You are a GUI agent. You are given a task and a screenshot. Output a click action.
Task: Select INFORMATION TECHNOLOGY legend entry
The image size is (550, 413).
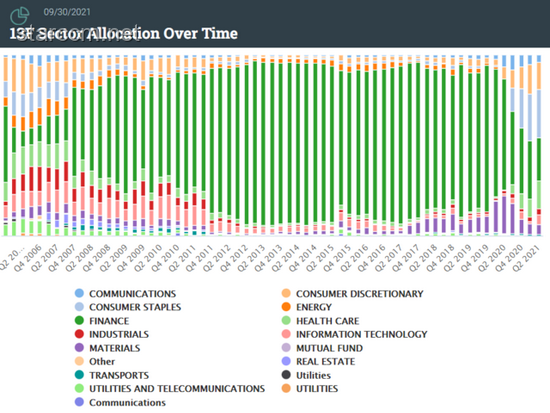click(354, 334)
